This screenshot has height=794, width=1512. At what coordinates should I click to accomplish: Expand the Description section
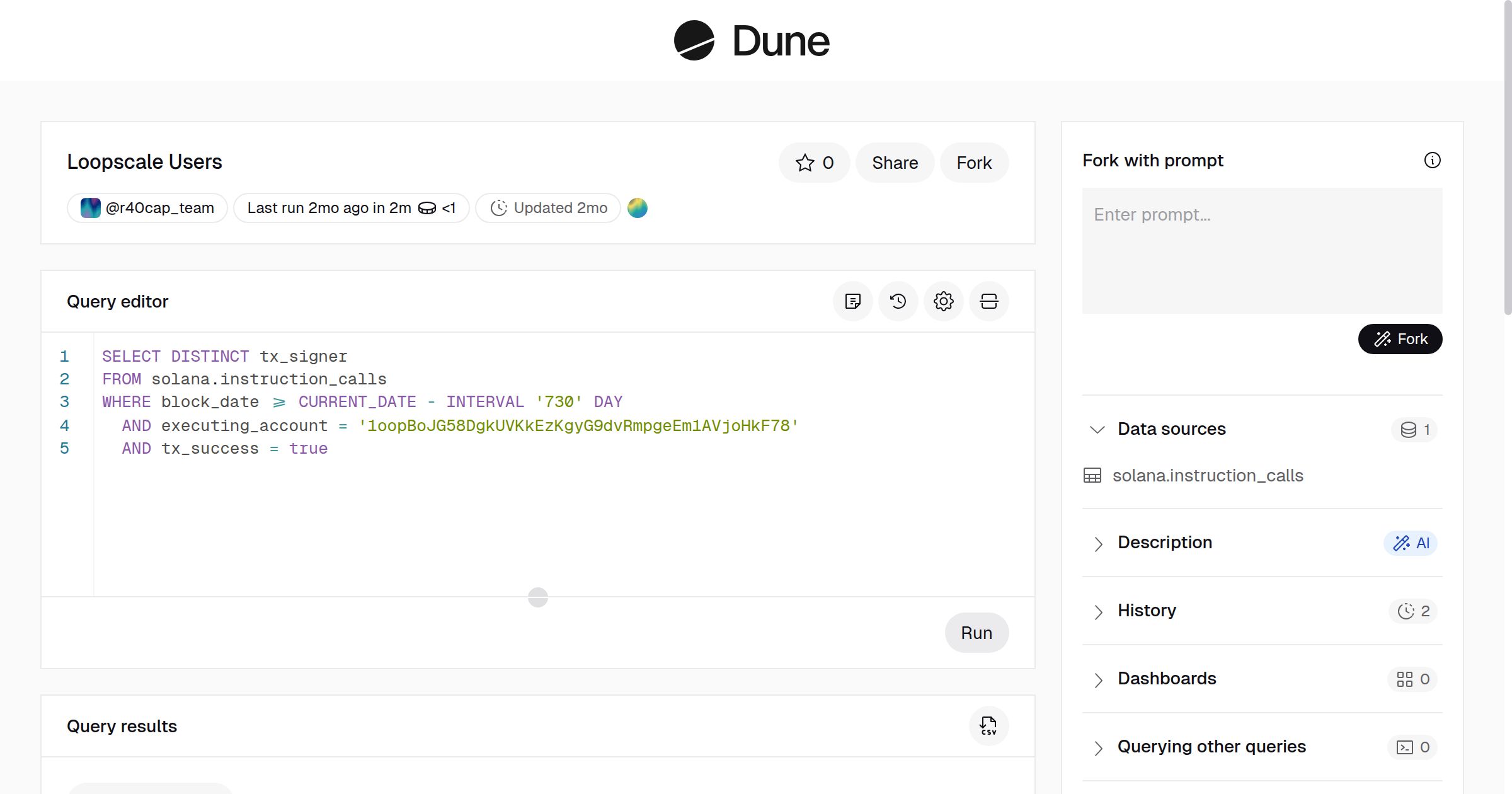pyautogui.click(x=1099, y=543)
